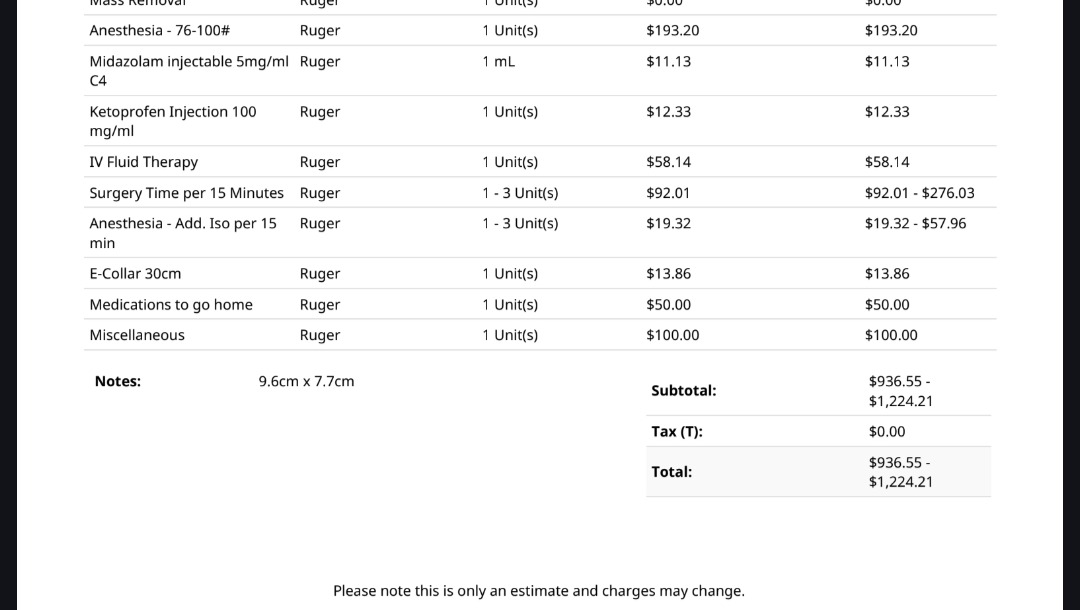The height and width of the screenshot is (610, 1080).
Task: Select the 1 mL Midazolam quantity
Action: [498, 61]
